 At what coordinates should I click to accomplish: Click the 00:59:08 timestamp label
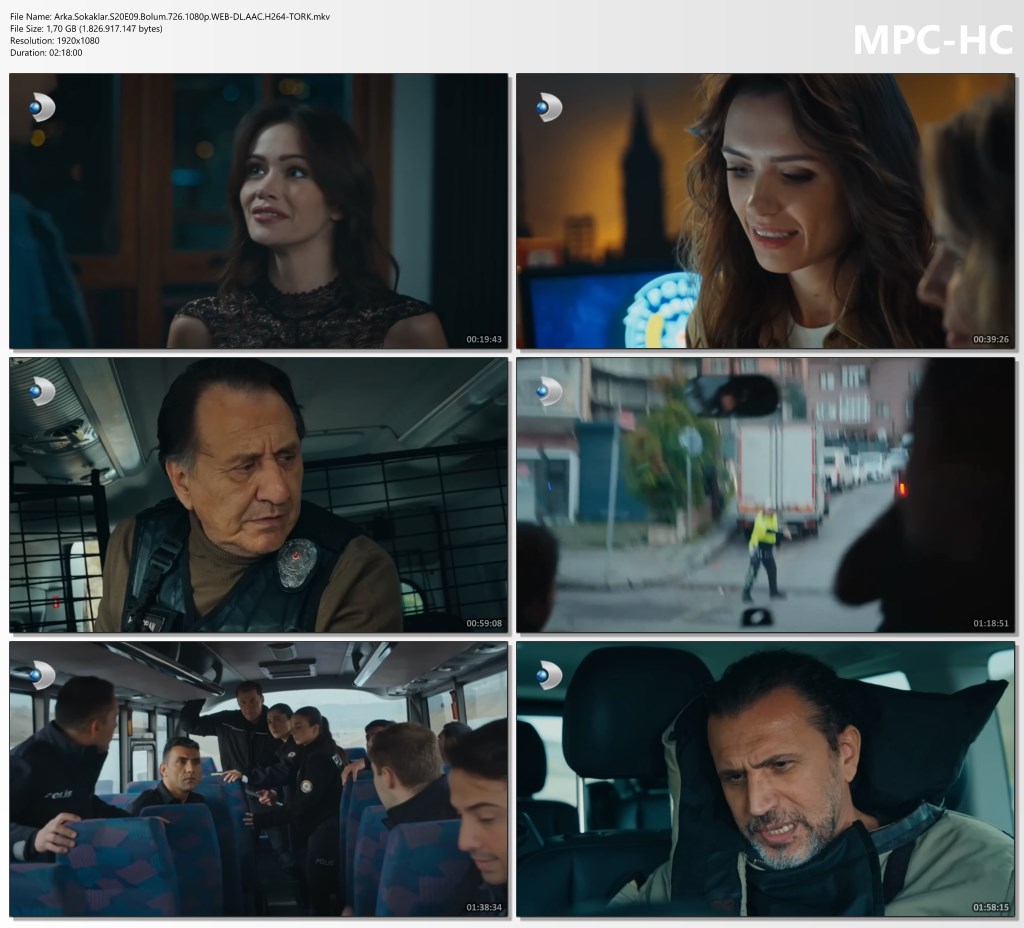pyautogui.click(x=484, y=623)
